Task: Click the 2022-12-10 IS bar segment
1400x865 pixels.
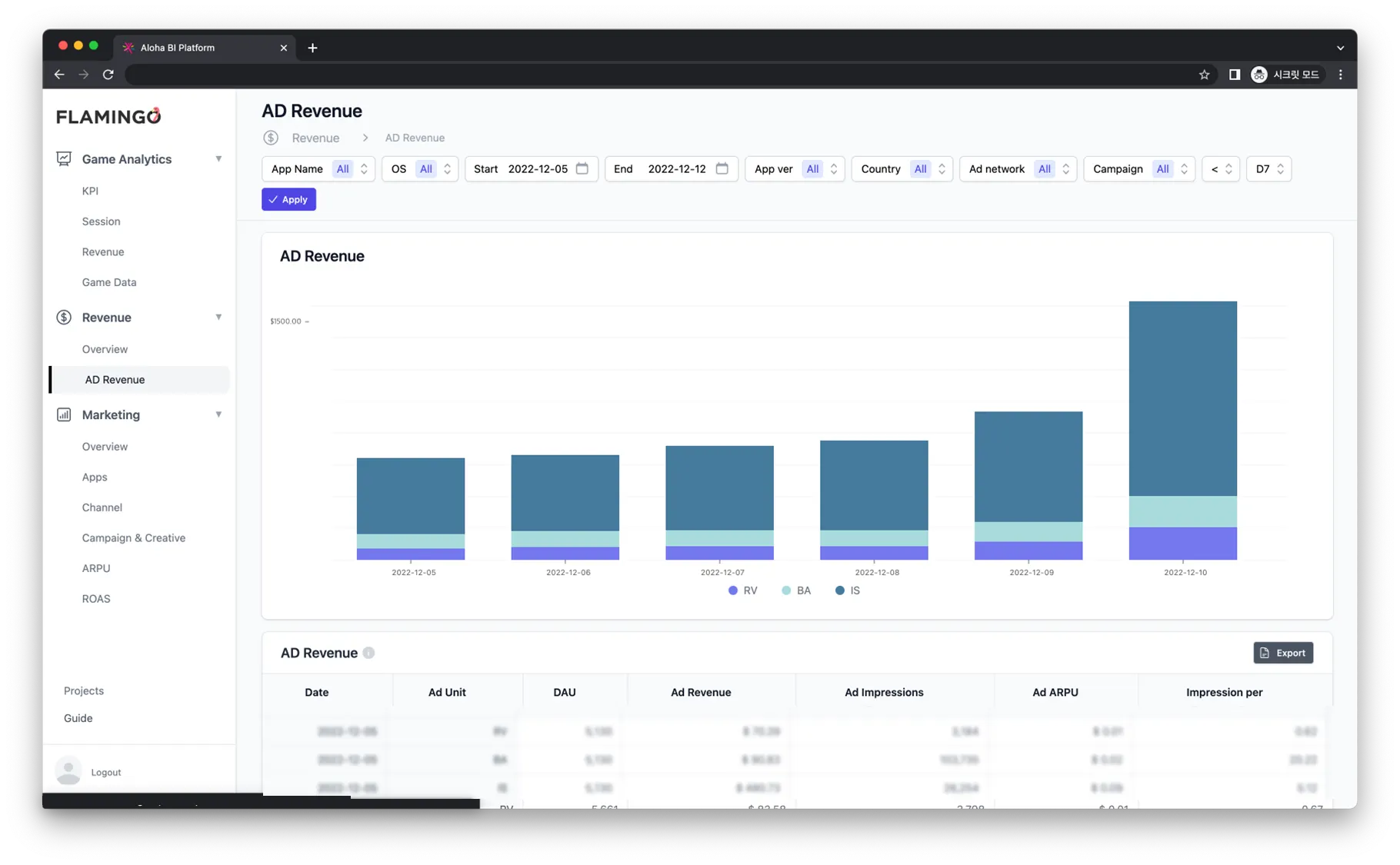Action: pos(1182,398)
